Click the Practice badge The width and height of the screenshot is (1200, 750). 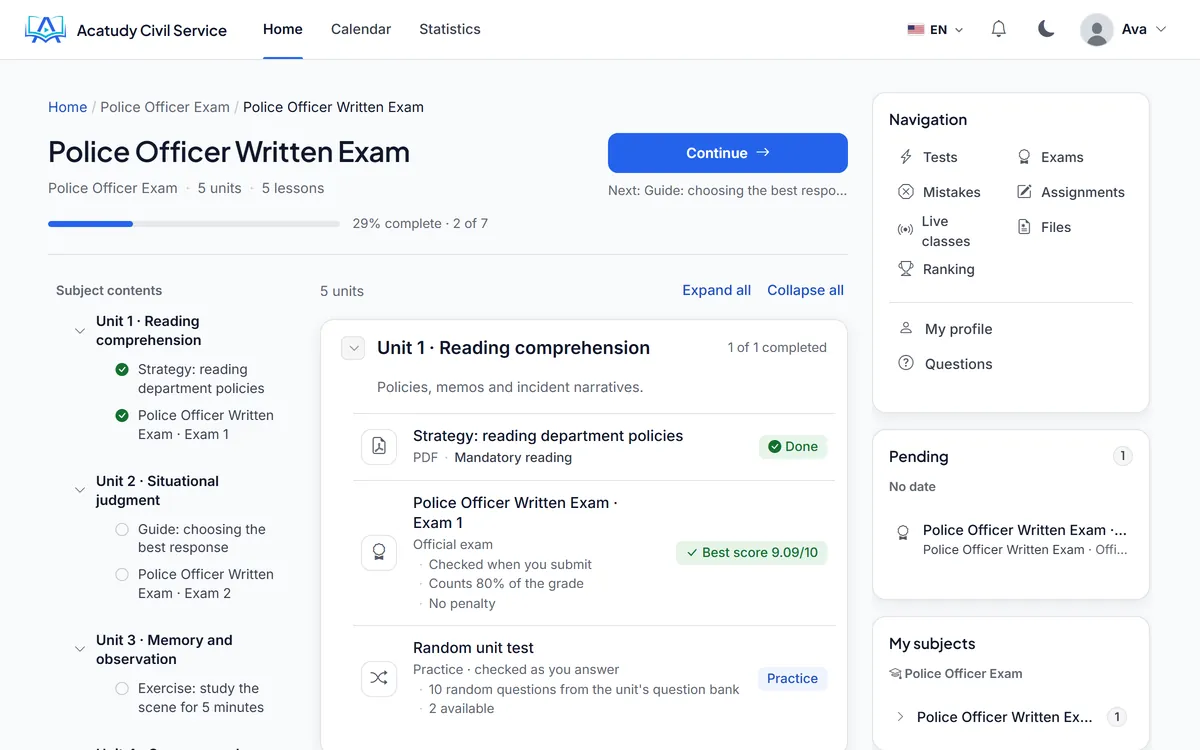[x=793, y=678]
